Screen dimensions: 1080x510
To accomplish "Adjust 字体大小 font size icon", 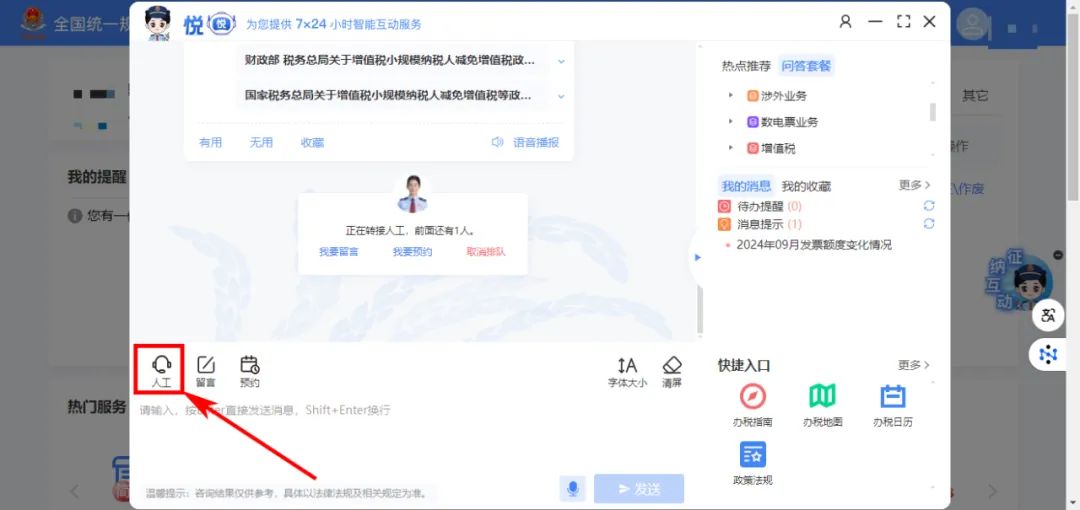I will [x=627, y=368].
